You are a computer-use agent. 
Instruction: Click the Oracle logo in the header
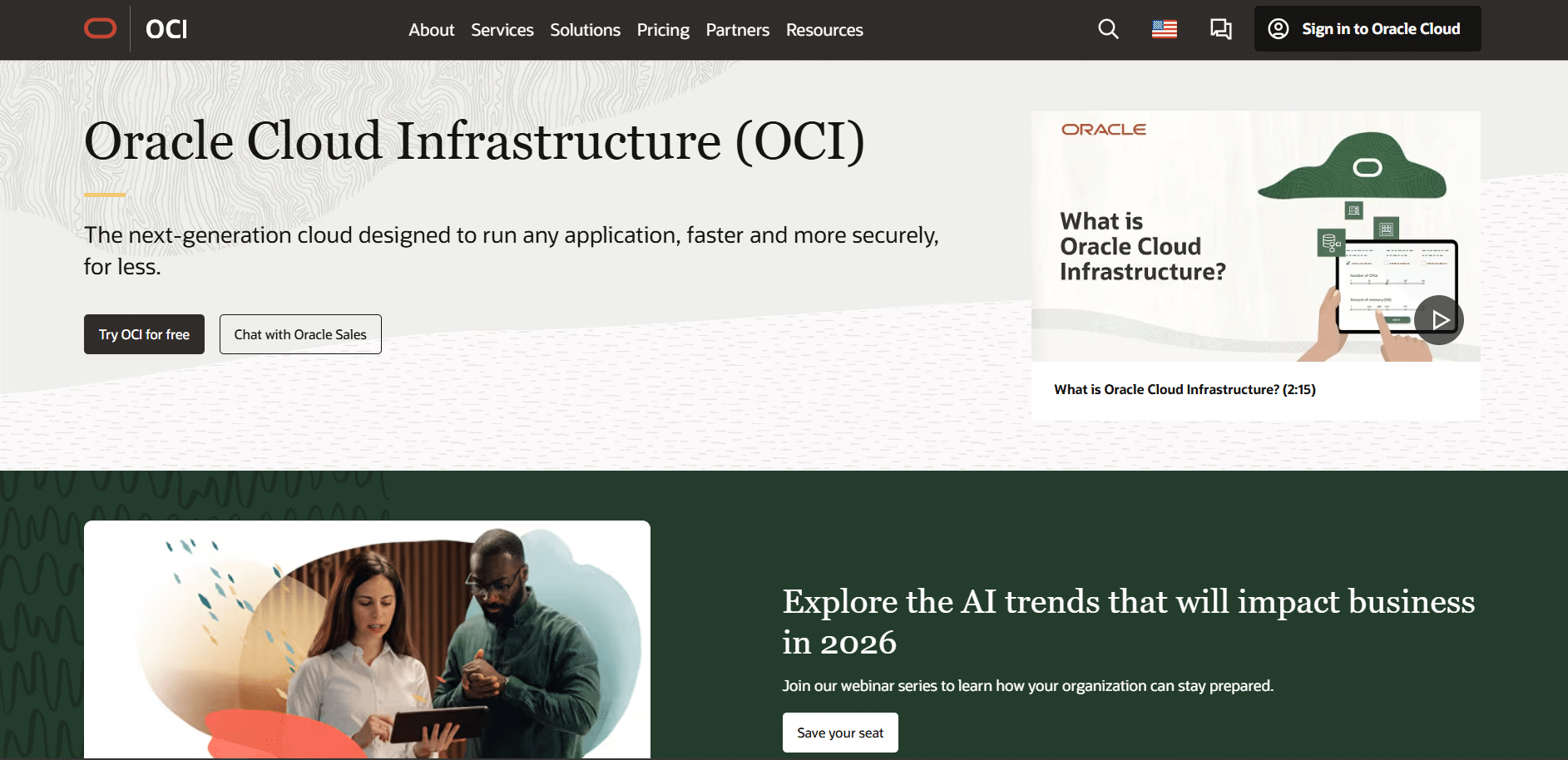coord(100,28)
